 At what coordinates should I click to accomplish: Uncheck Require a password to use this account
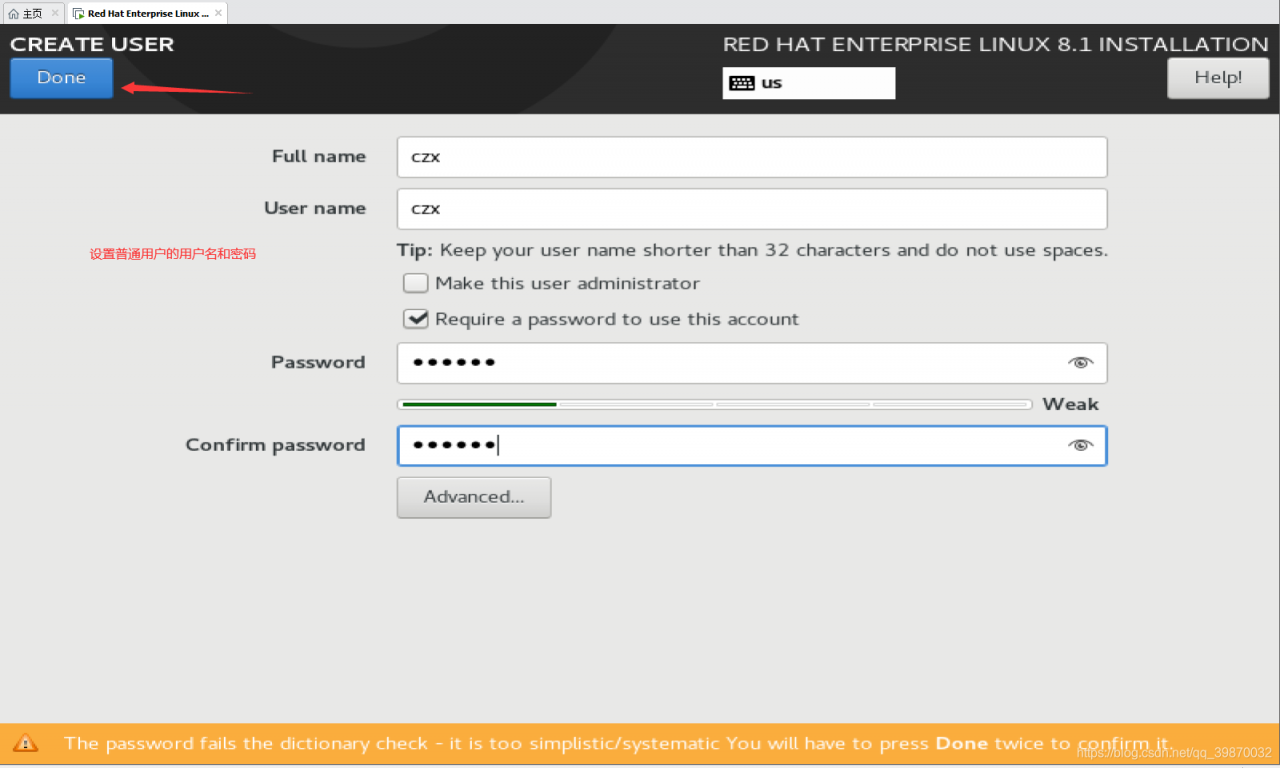[416, 319]
